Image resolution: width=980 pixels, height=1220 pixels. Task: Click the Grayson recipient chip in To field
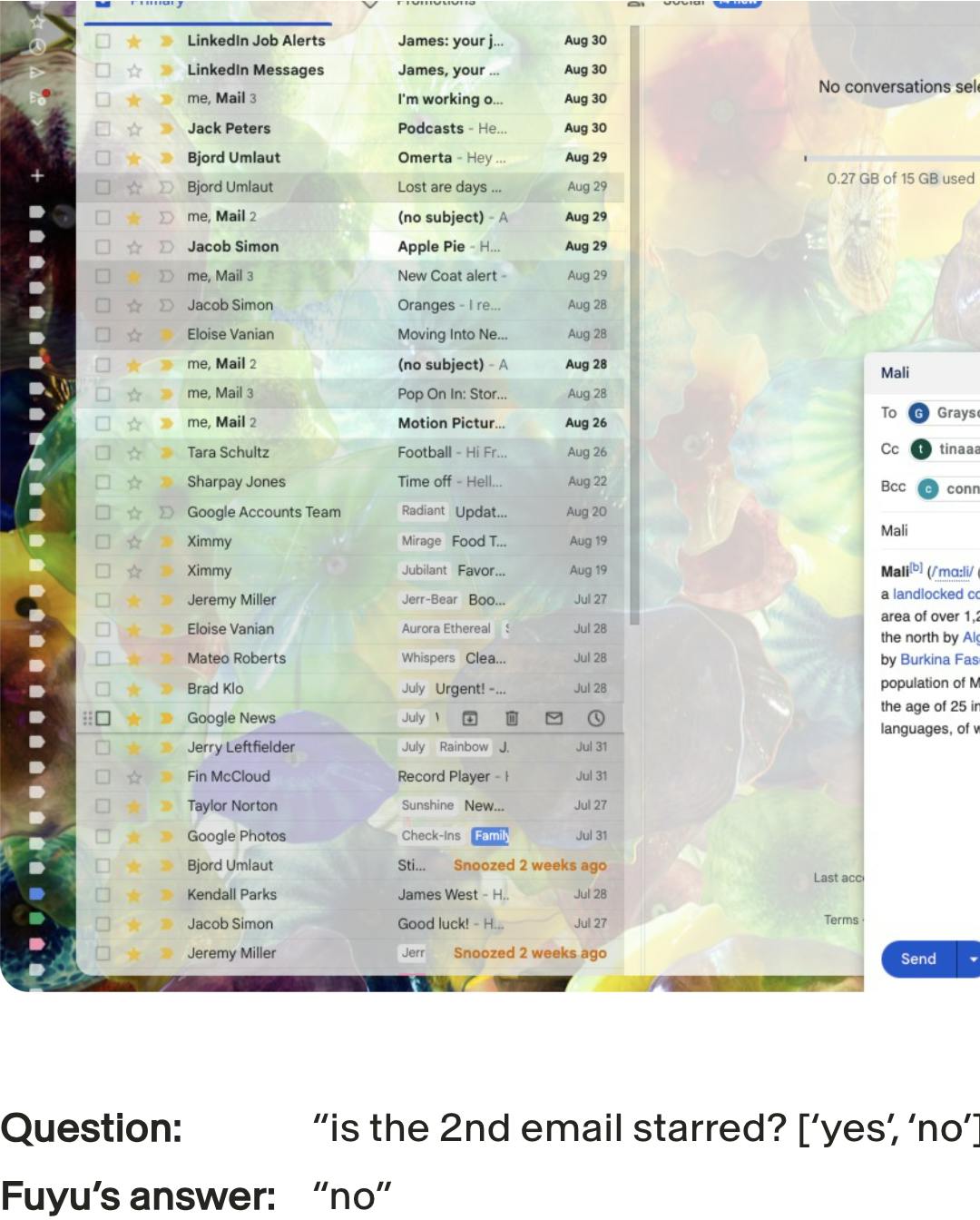[944, 413]
